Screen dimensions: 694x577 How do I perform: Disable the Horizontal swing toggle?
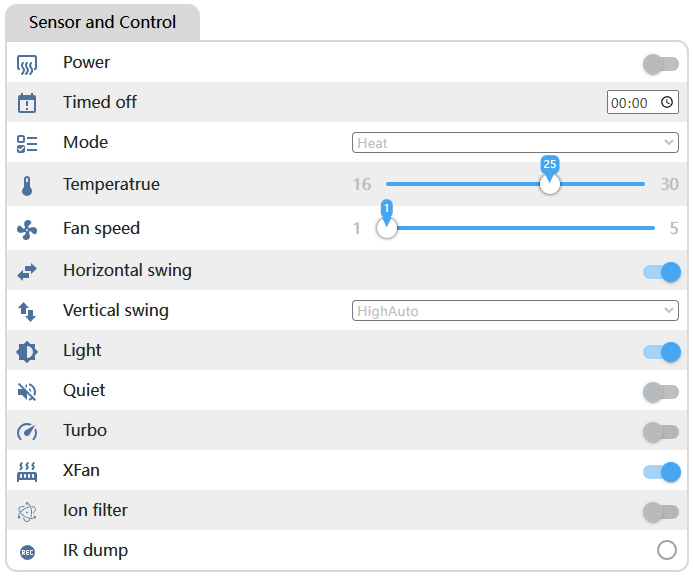tap(662, 271)
